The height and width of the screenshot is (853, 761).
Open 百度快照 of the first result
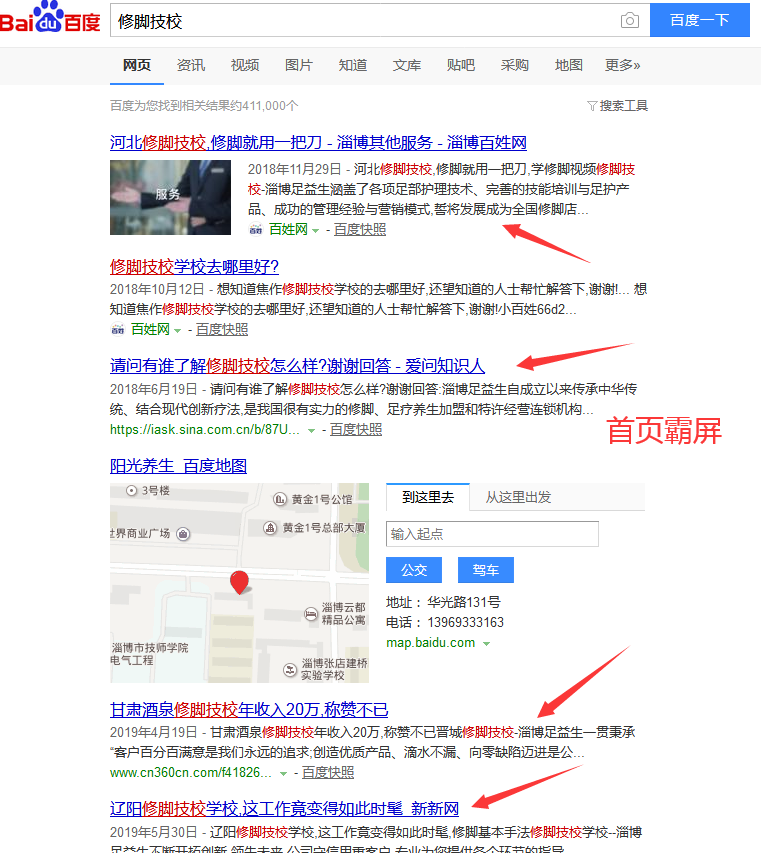360,230
